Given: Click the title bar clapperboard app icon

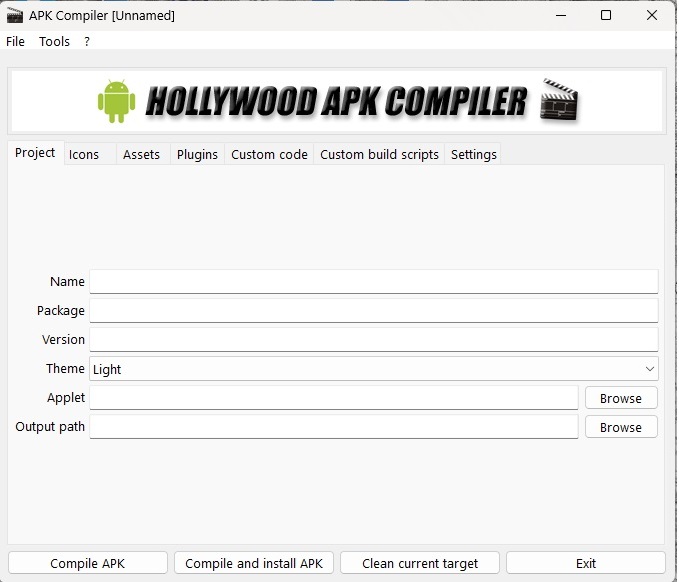Looking at the screenshot, I should tap(15, 15).
